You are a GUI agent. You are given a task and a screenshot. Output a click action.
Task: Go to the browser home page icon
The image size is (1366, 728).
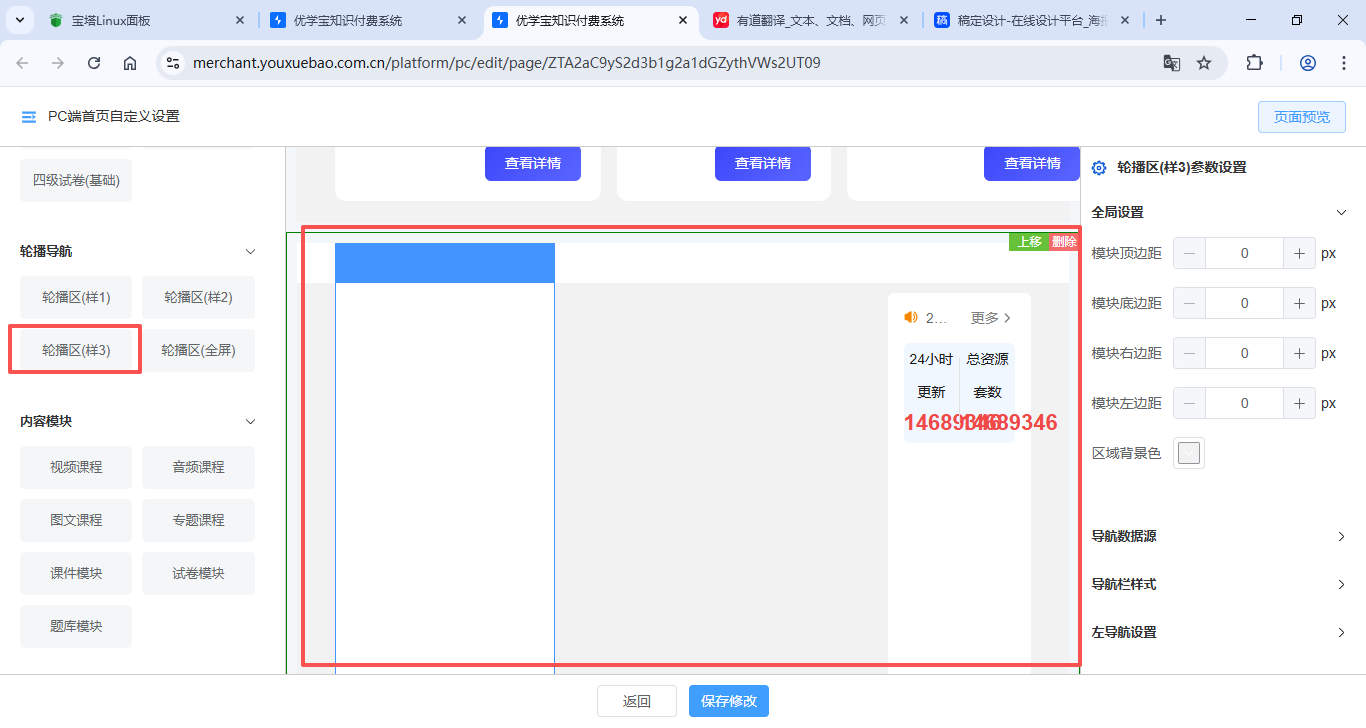pos(130,63)
